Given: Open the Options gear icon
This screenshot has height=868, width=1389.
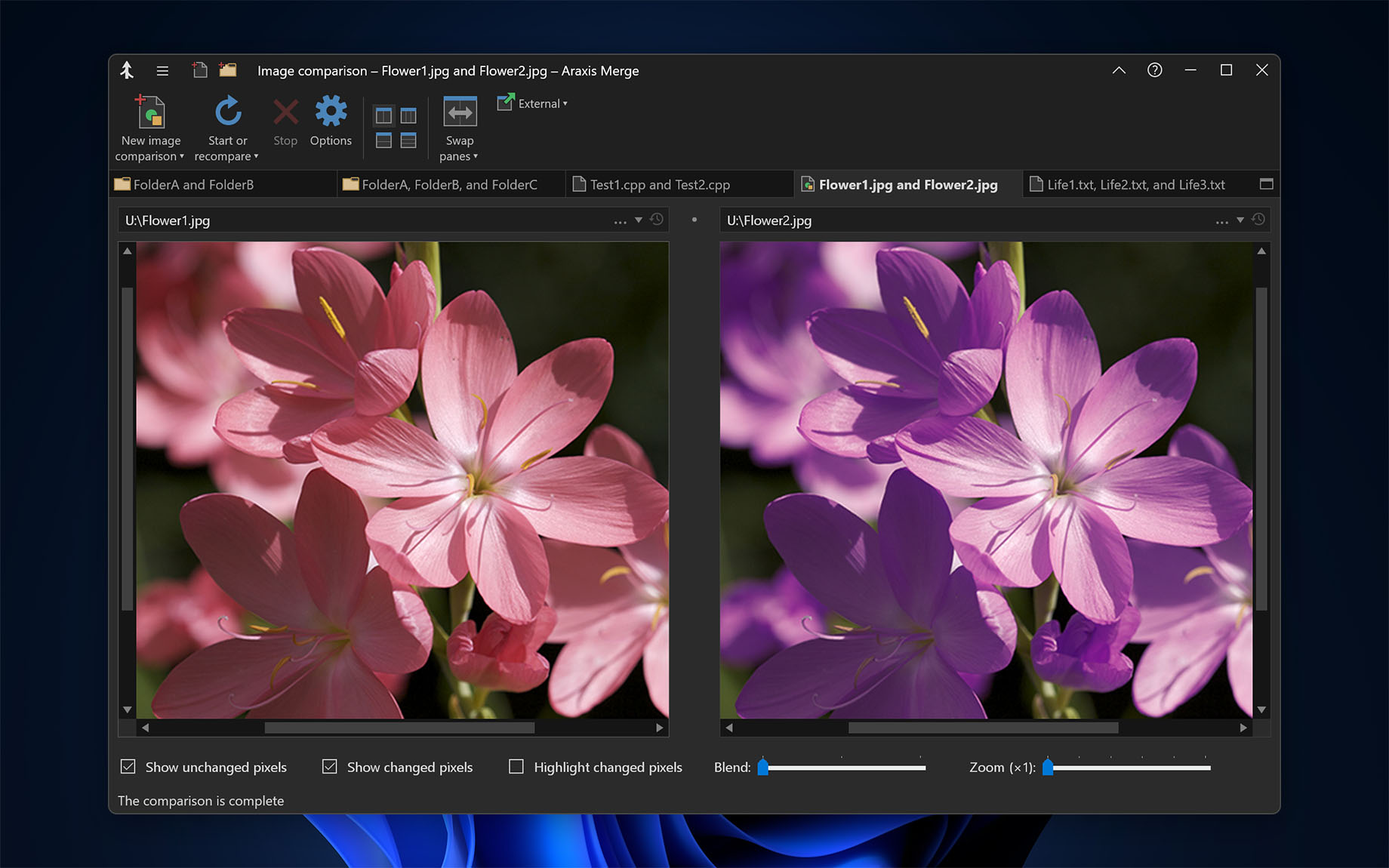Looking at the screenshot, I should pyautogui.click(x=331, y=111).
